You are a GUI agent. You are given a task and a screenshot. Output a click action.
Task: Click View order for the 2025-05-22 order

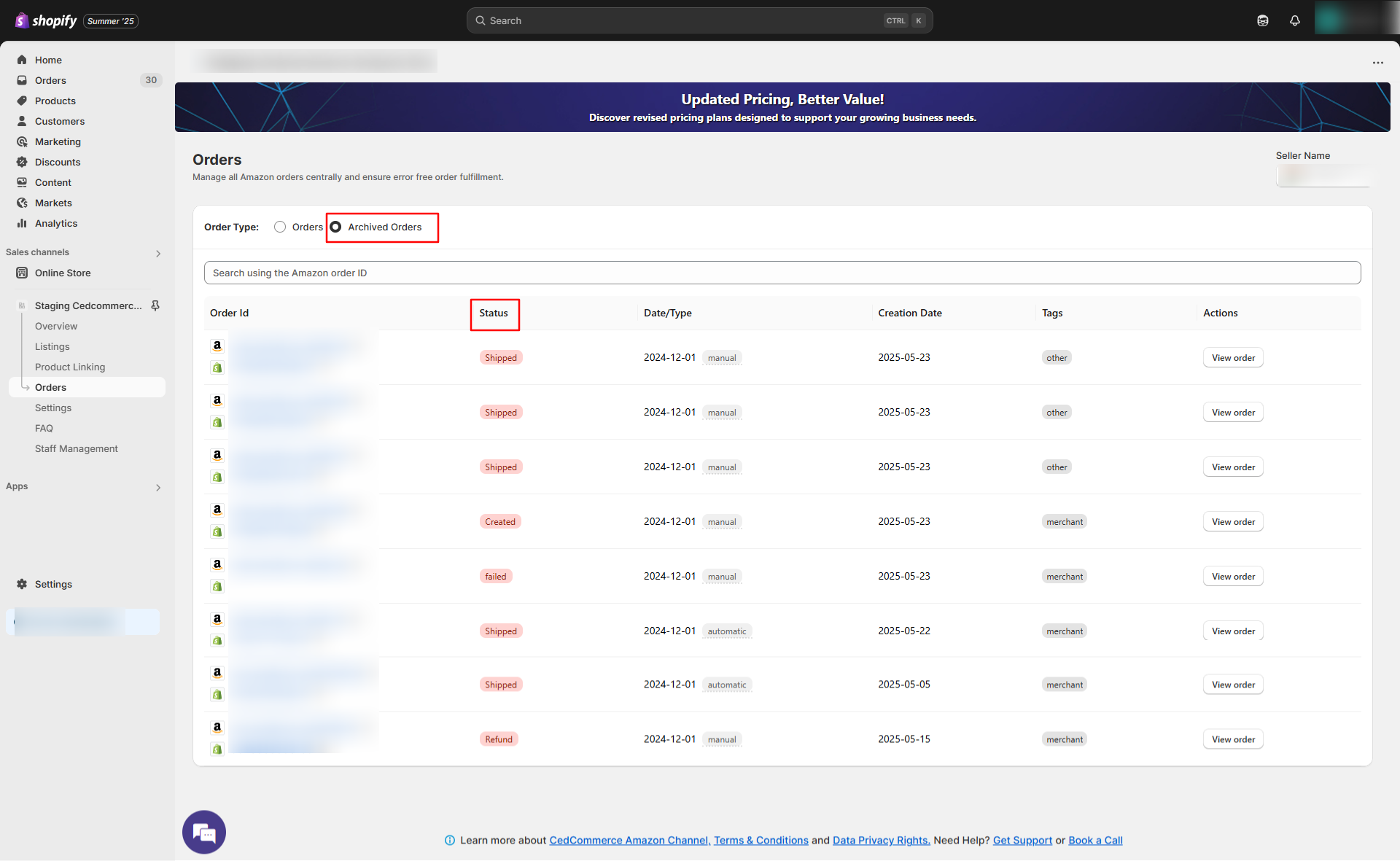[x=1233, y=631]
